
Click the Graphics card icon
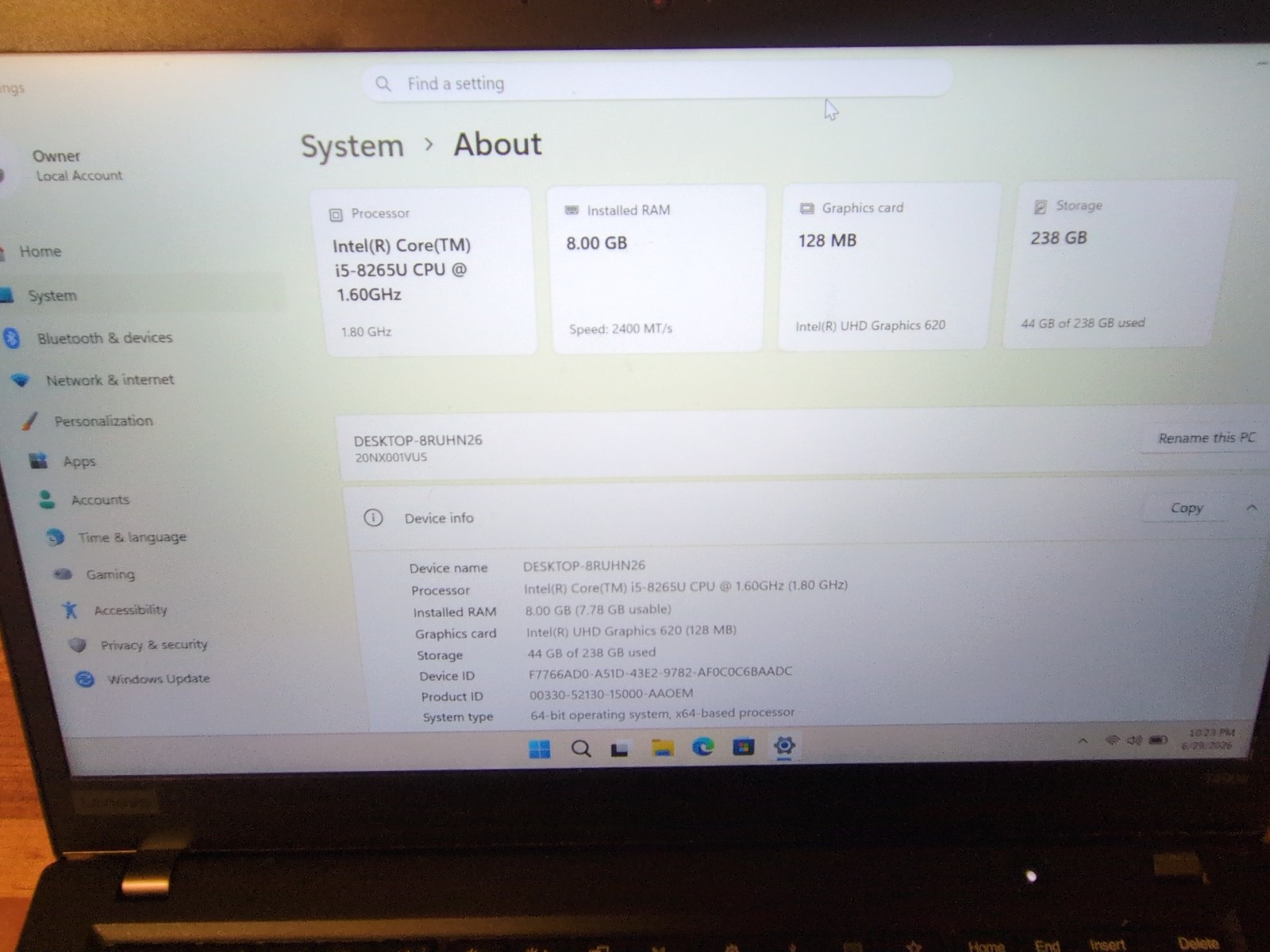[807, 209]
